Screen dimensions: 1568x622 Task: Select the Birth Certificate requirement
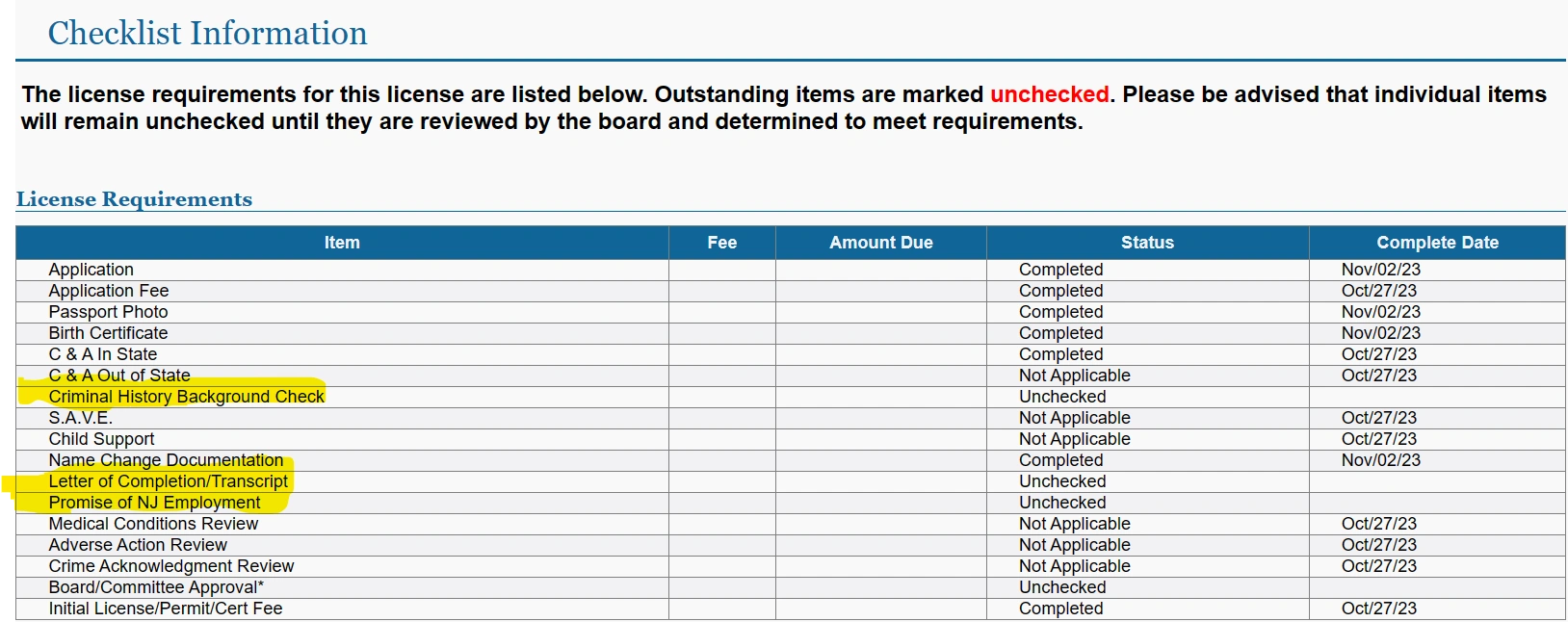pos(109,333)
